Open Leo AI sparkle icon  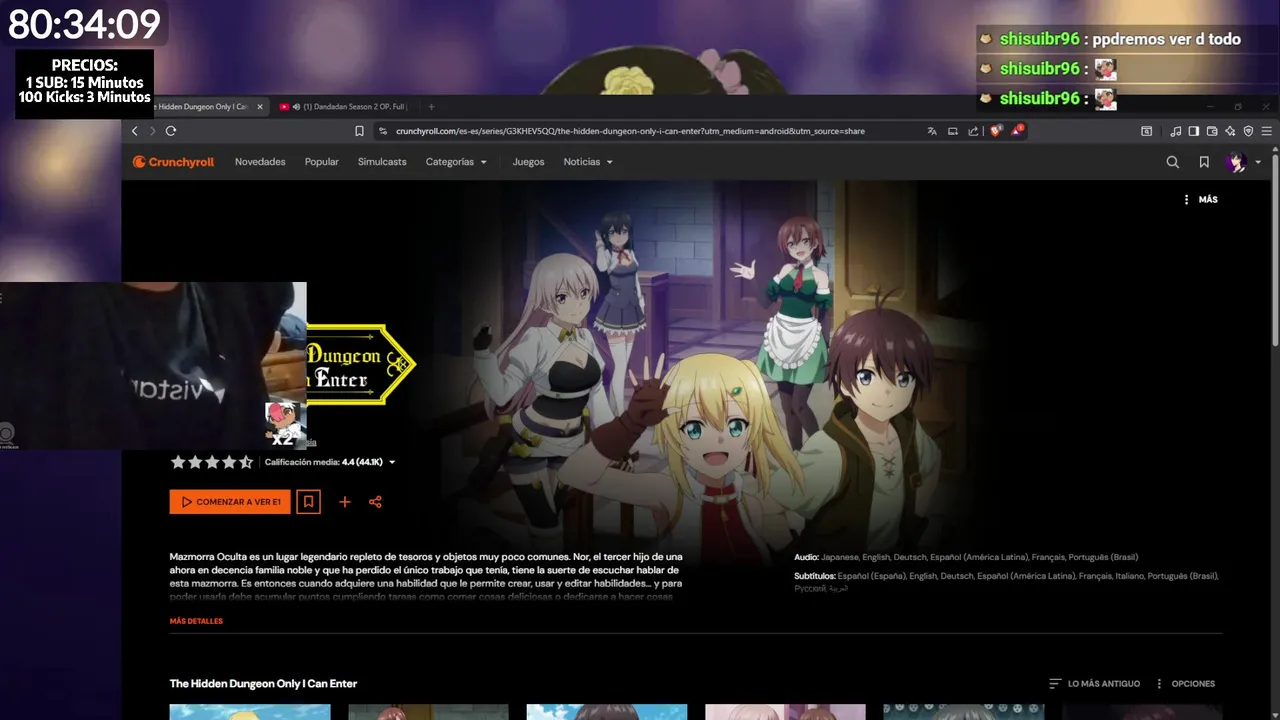tap(1230, 131)
